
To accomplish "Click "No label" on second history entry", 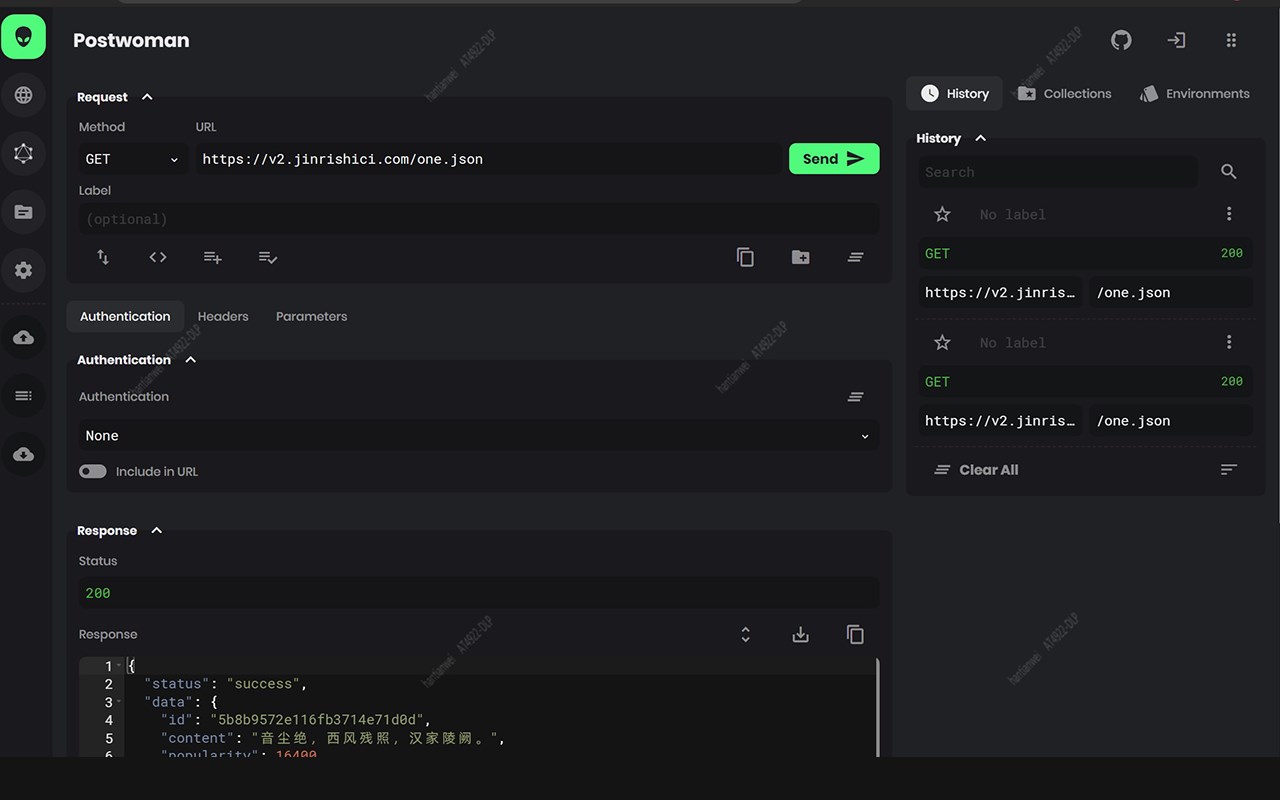I will click(x=1013, y=342).
